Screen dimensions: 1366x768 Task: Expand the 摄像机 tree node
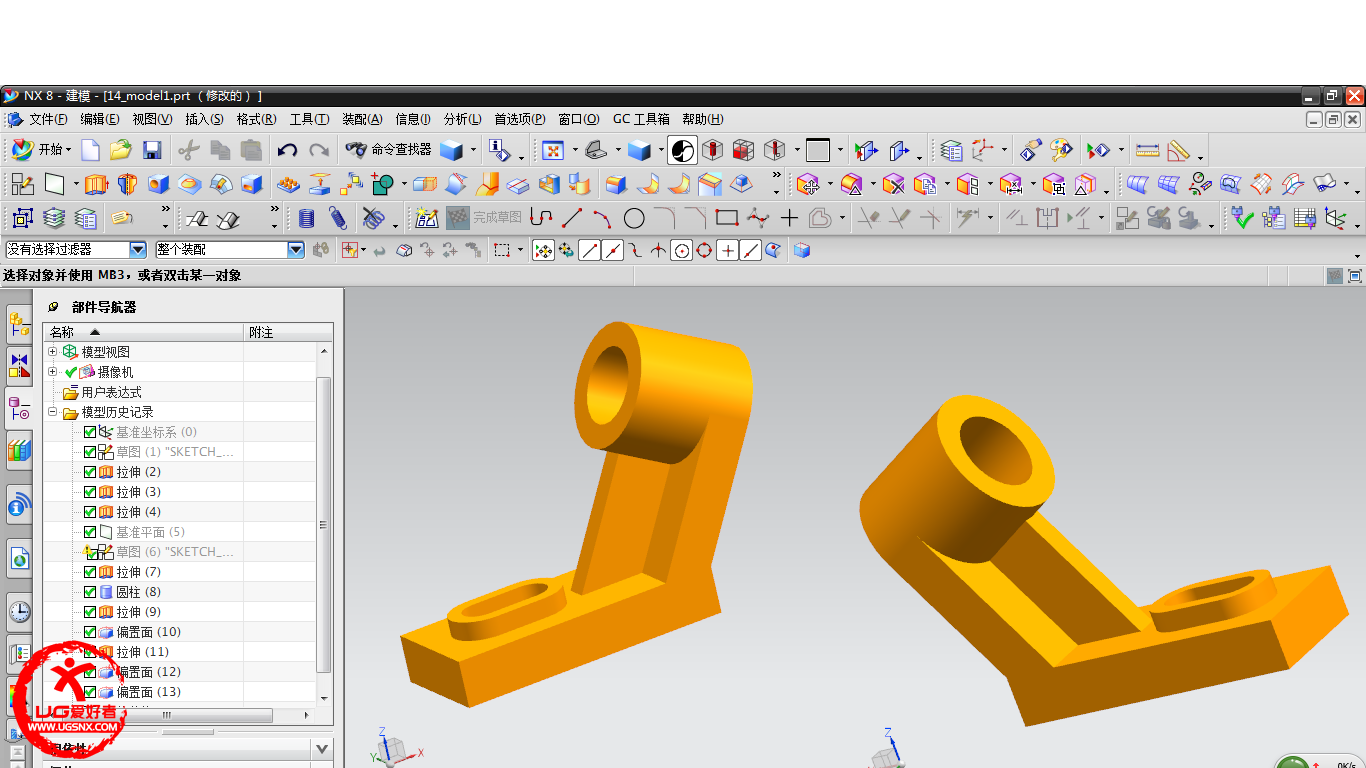[x=53, y=372]
